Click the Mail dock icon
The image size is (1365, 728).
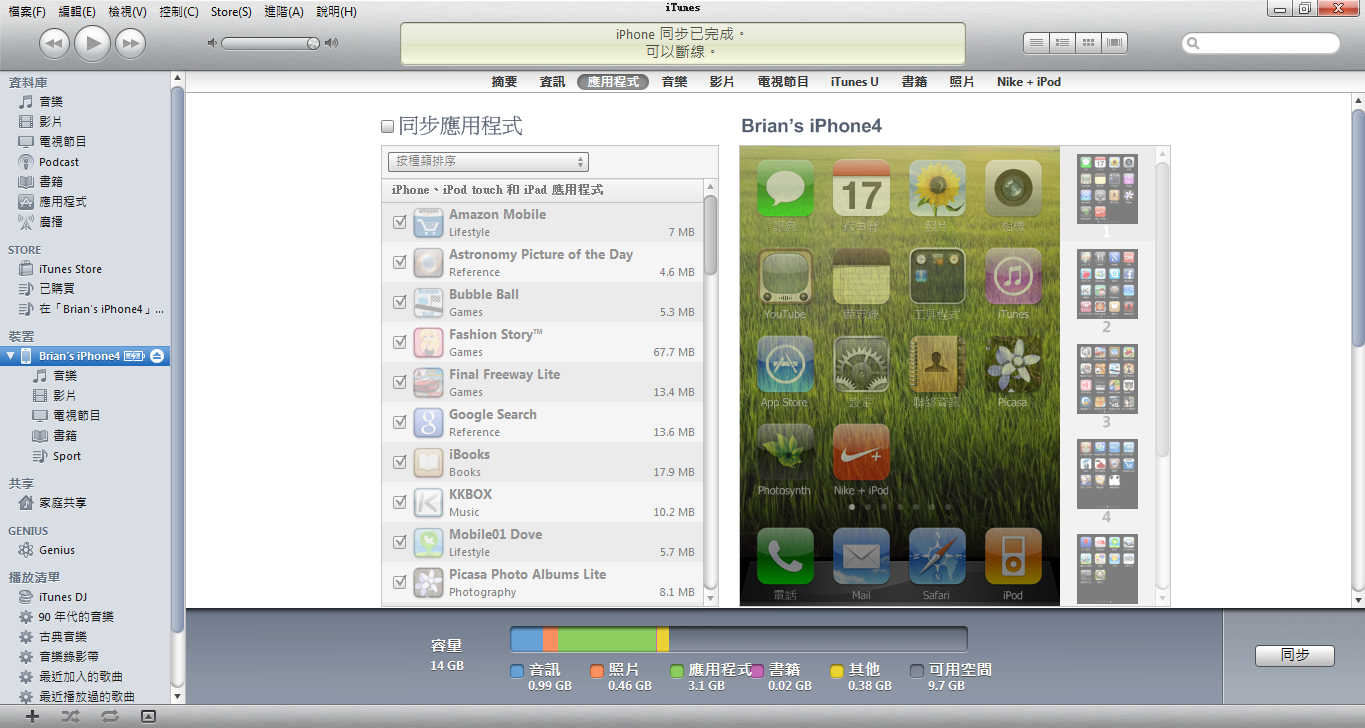(861, 556)
